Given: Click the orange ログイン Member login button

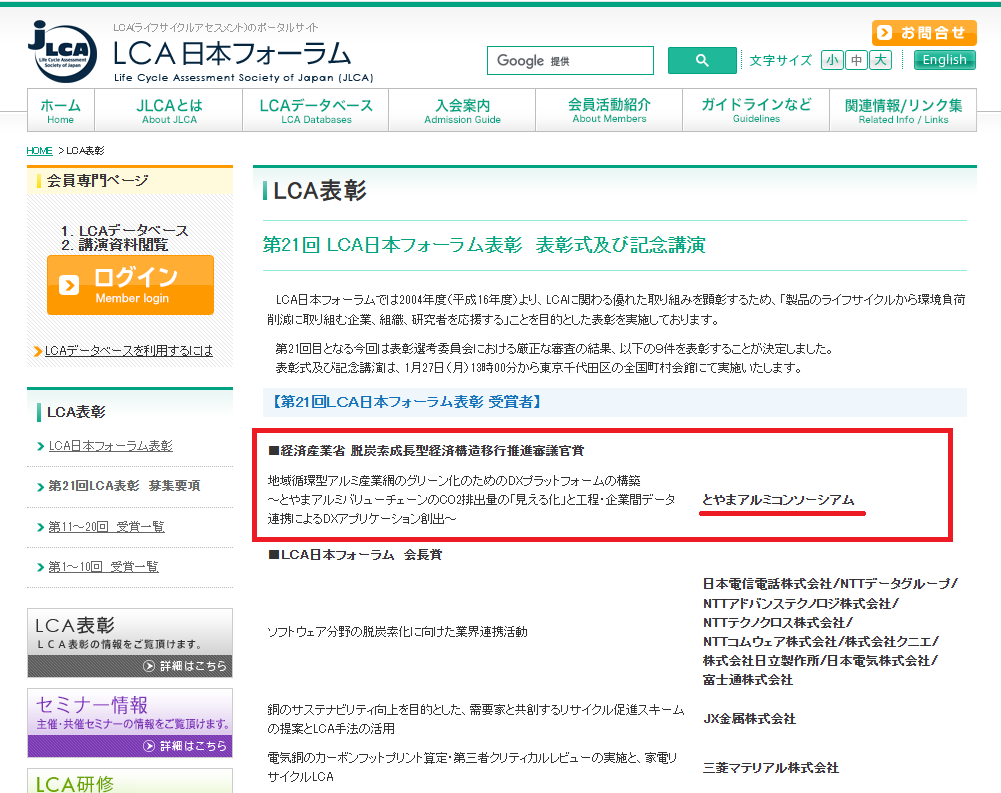Looking at the screenshot, I should (x=130, y=285).
